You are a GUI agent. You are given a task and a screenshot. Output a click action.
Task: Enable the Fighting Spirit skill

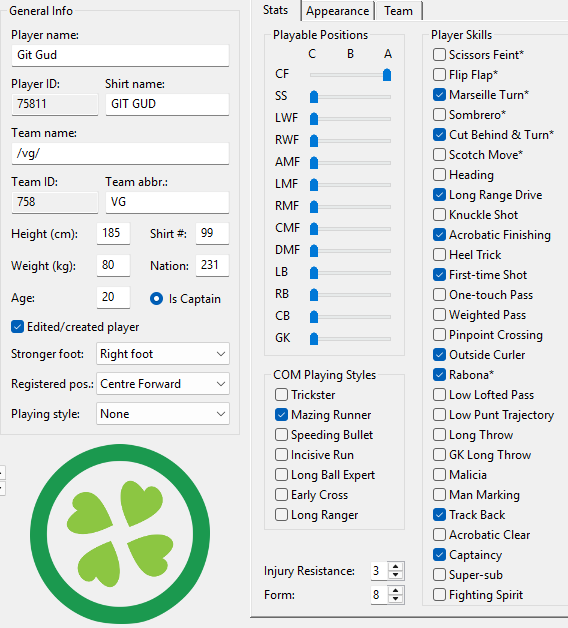pyautogui.click(x=439, y=595)
